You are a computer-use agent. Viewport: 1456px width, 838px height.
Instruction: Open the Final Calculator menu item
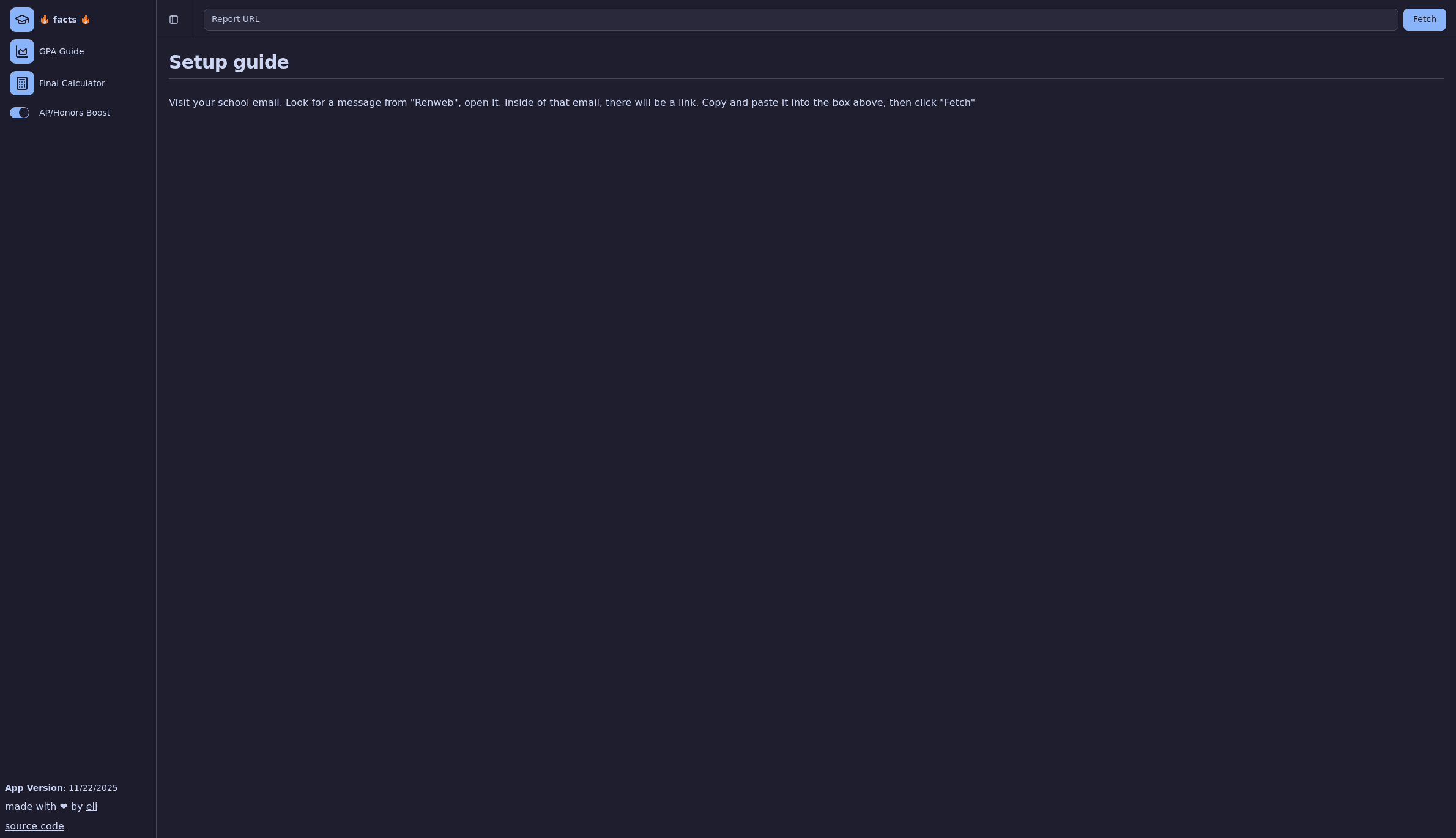click(72, 83)
